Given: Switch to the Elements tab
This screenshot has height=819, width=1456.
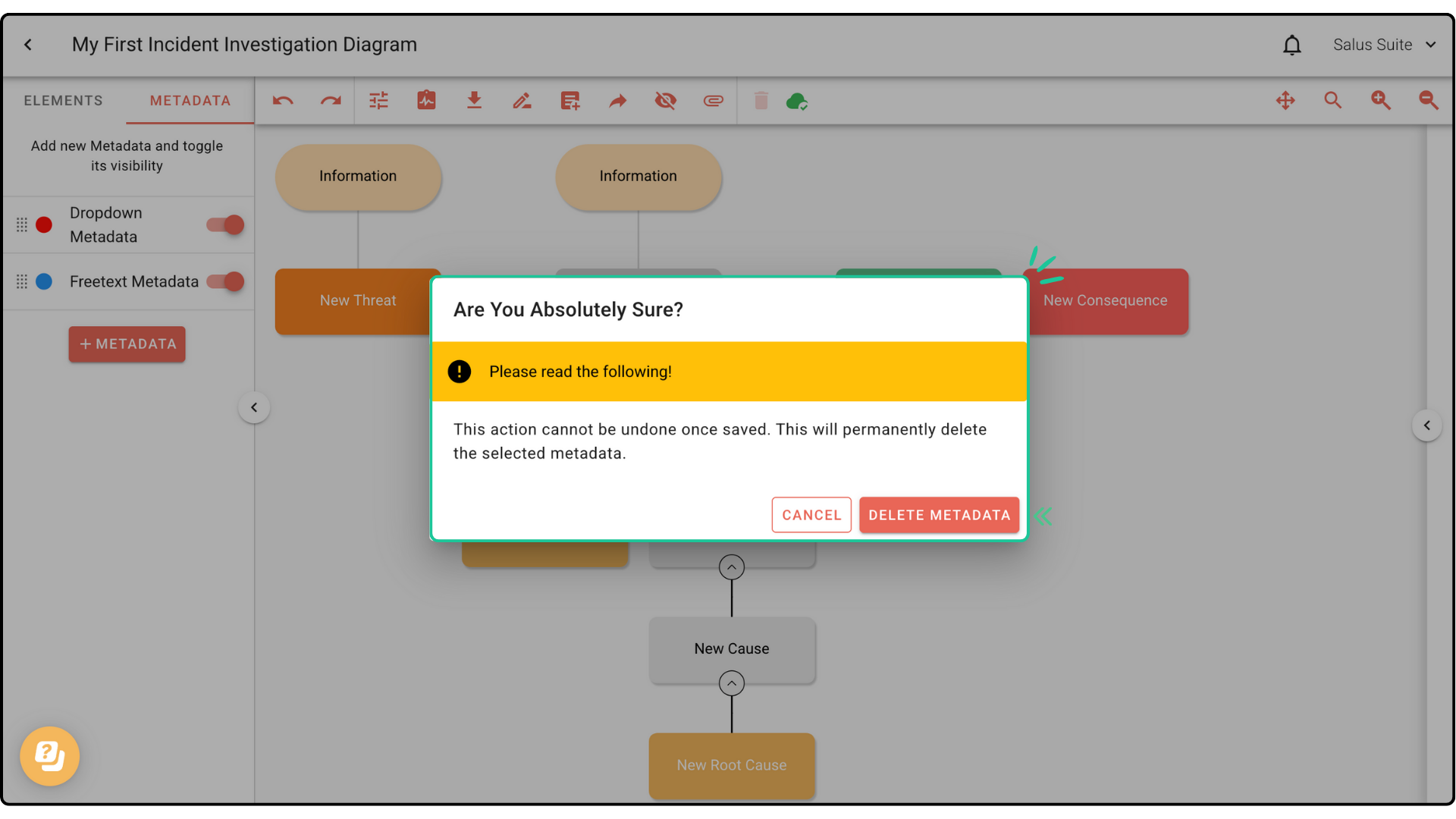Looking at the screenshot, I should [63, 101].
